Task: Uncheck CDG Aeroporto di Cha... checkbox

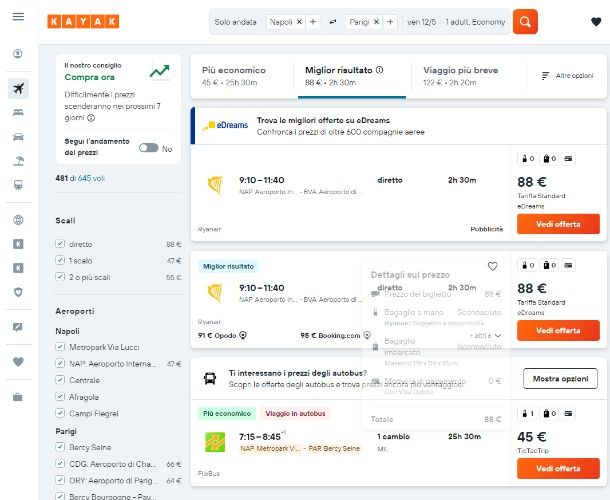Action: [x=60, y=463]
